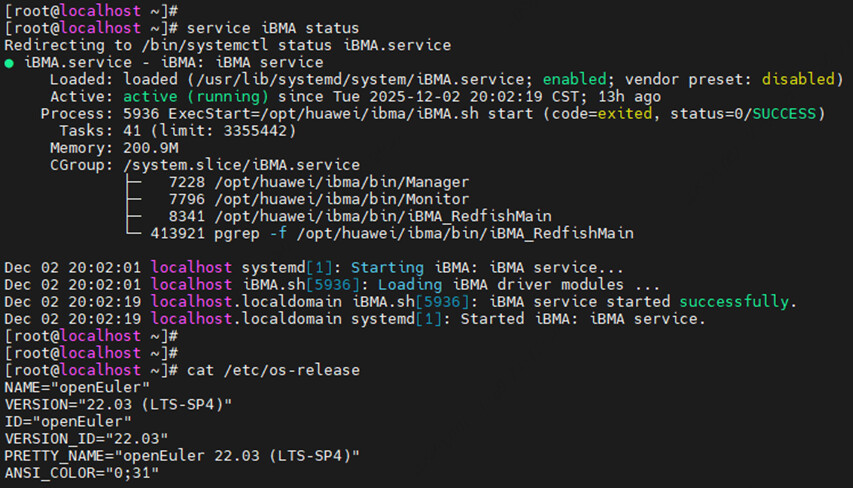The image size is (853, 488).
Task: Click the VERSION_ID="22.03" line
Action: (86, 438)
